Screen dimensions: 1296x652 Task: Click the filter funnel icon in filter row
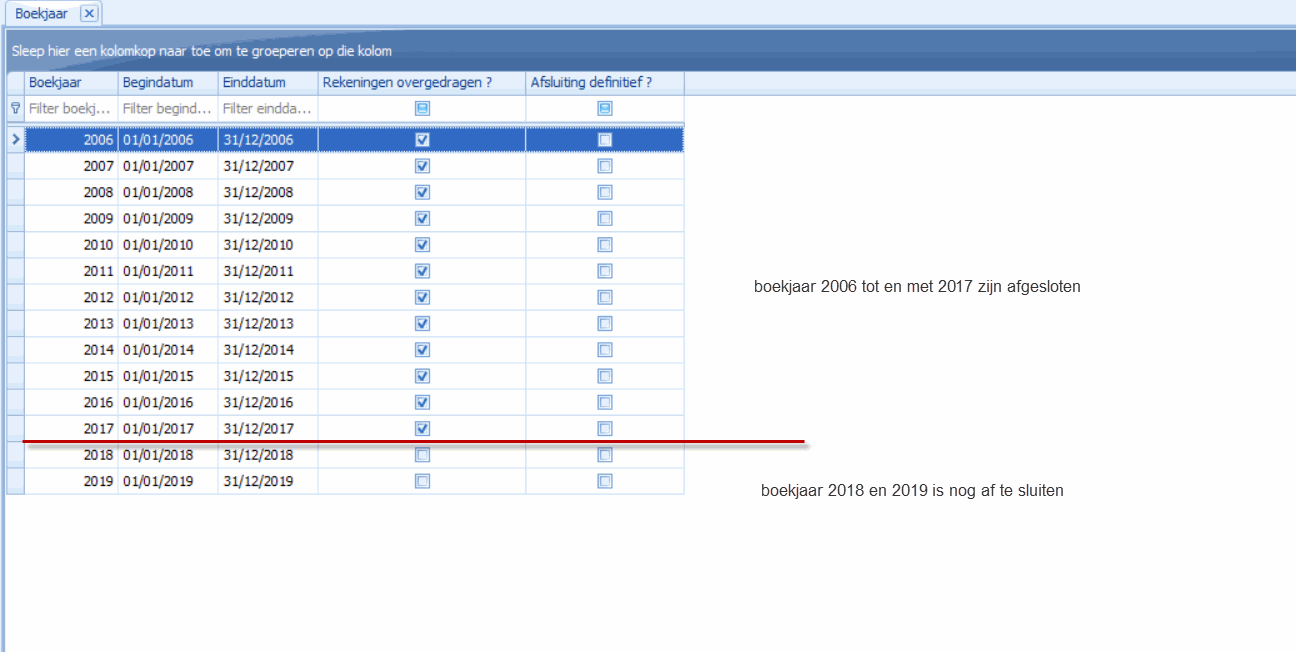(15, 108)
